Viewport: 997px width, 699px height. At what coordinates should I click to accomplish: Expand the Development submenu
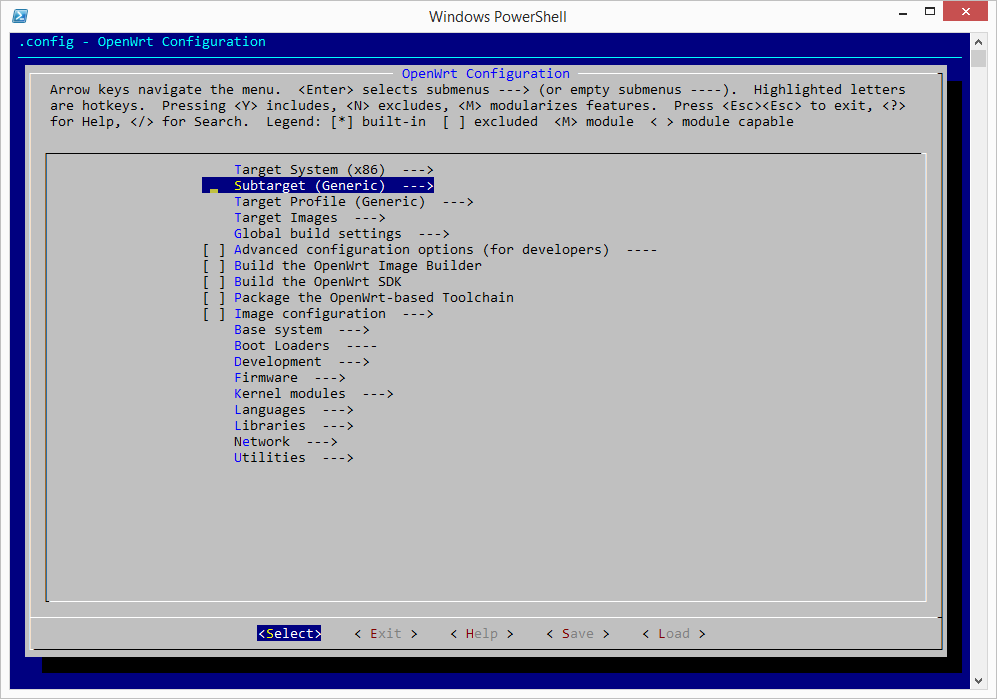coord(301,362)
